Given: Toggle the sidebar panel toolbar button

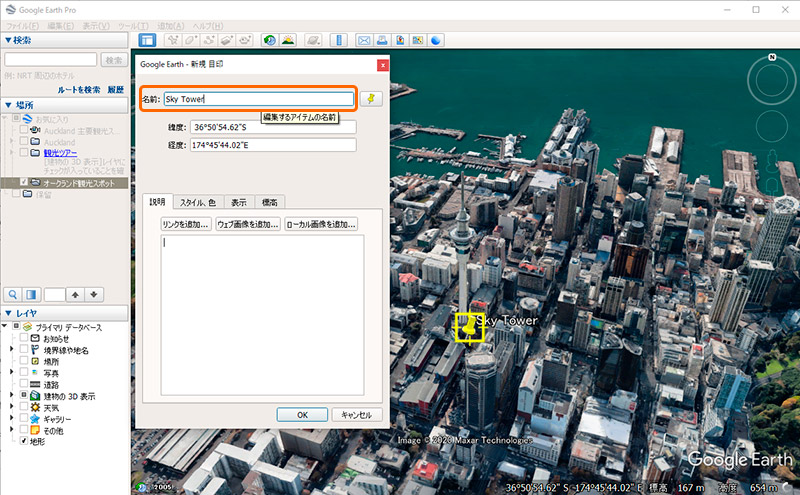Looking at the screenshot, I should [x=147, y=40].
